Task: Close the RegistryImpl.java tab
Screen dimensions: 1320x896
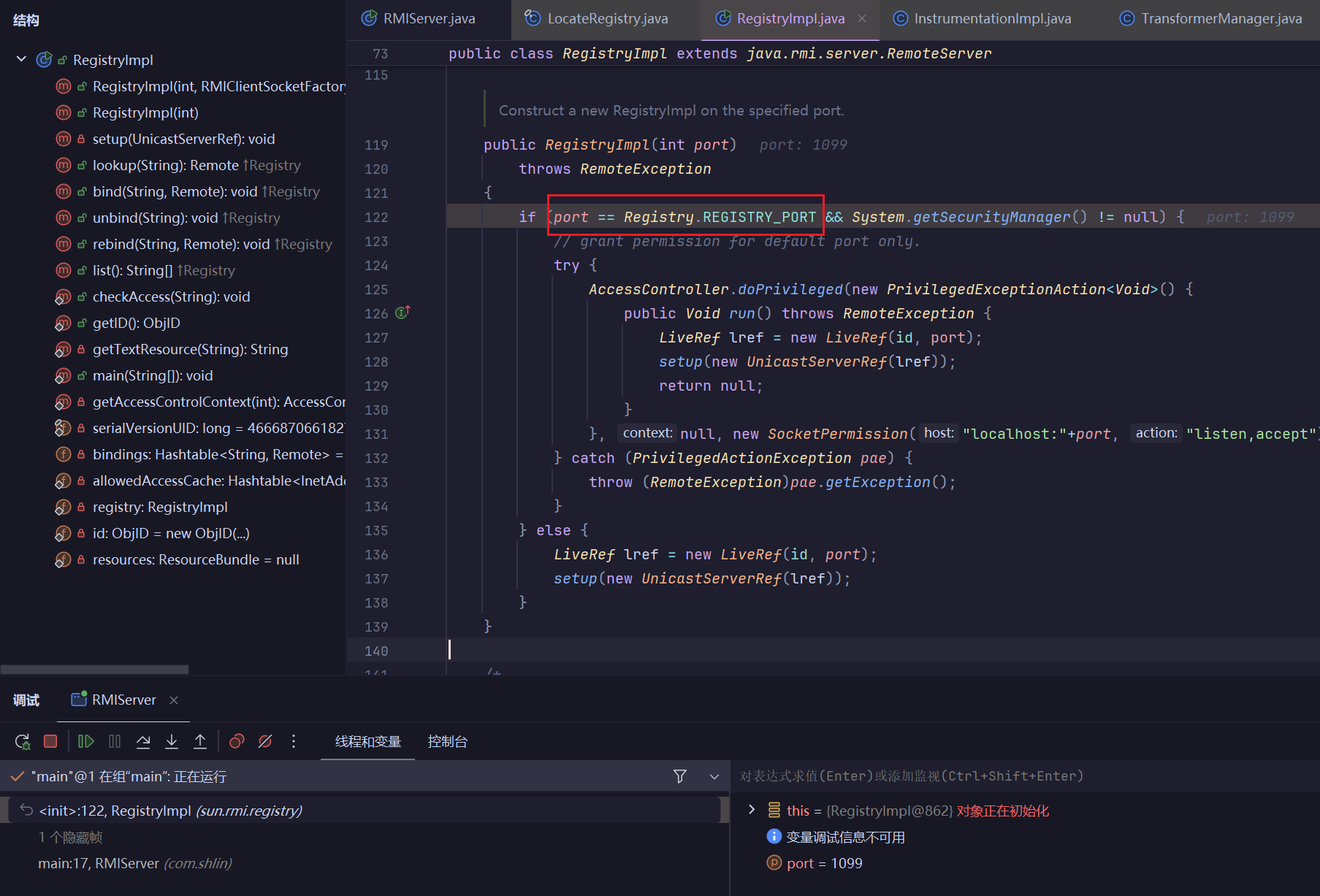Action: click(x=862, y=19)
